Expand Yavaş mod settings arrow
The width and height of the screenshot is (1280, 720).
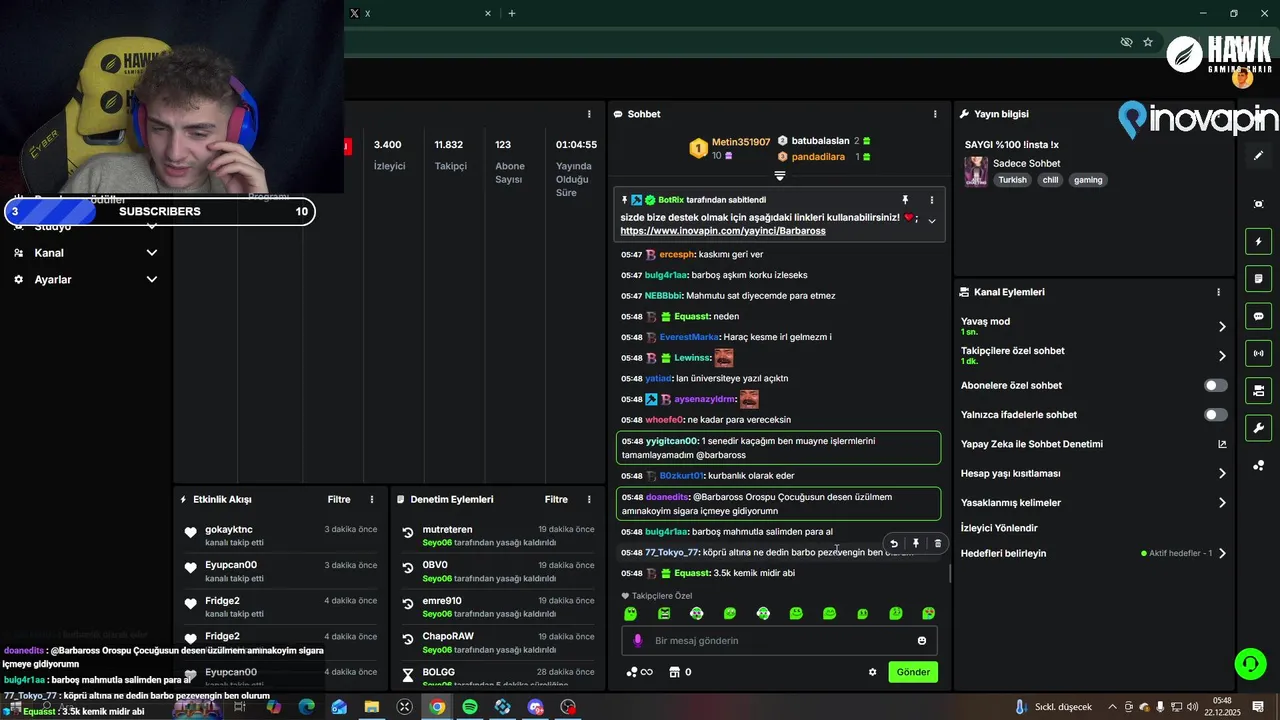[1222, 326]
